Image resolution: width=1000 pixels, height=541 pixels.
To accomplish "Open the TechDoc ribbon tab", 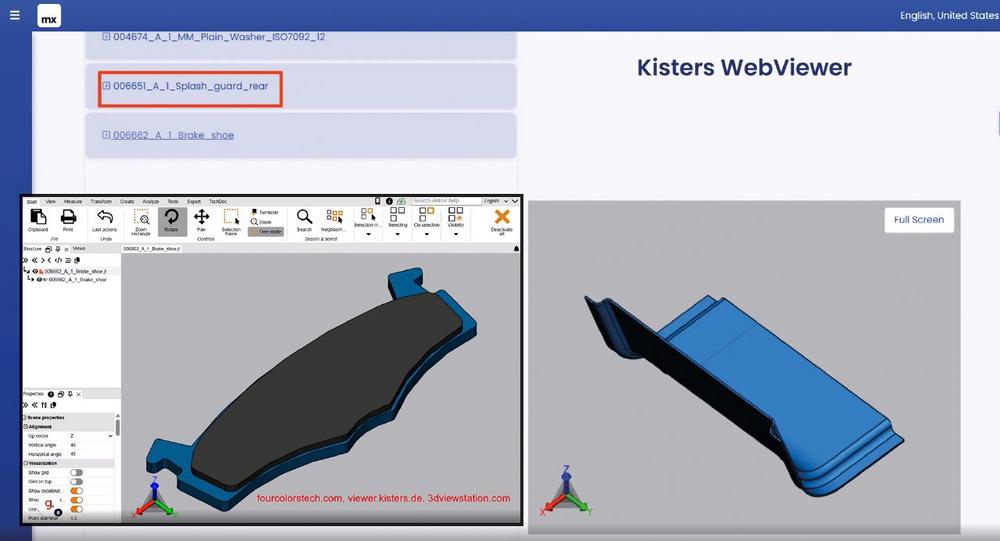I will click(x=217, y=202).
